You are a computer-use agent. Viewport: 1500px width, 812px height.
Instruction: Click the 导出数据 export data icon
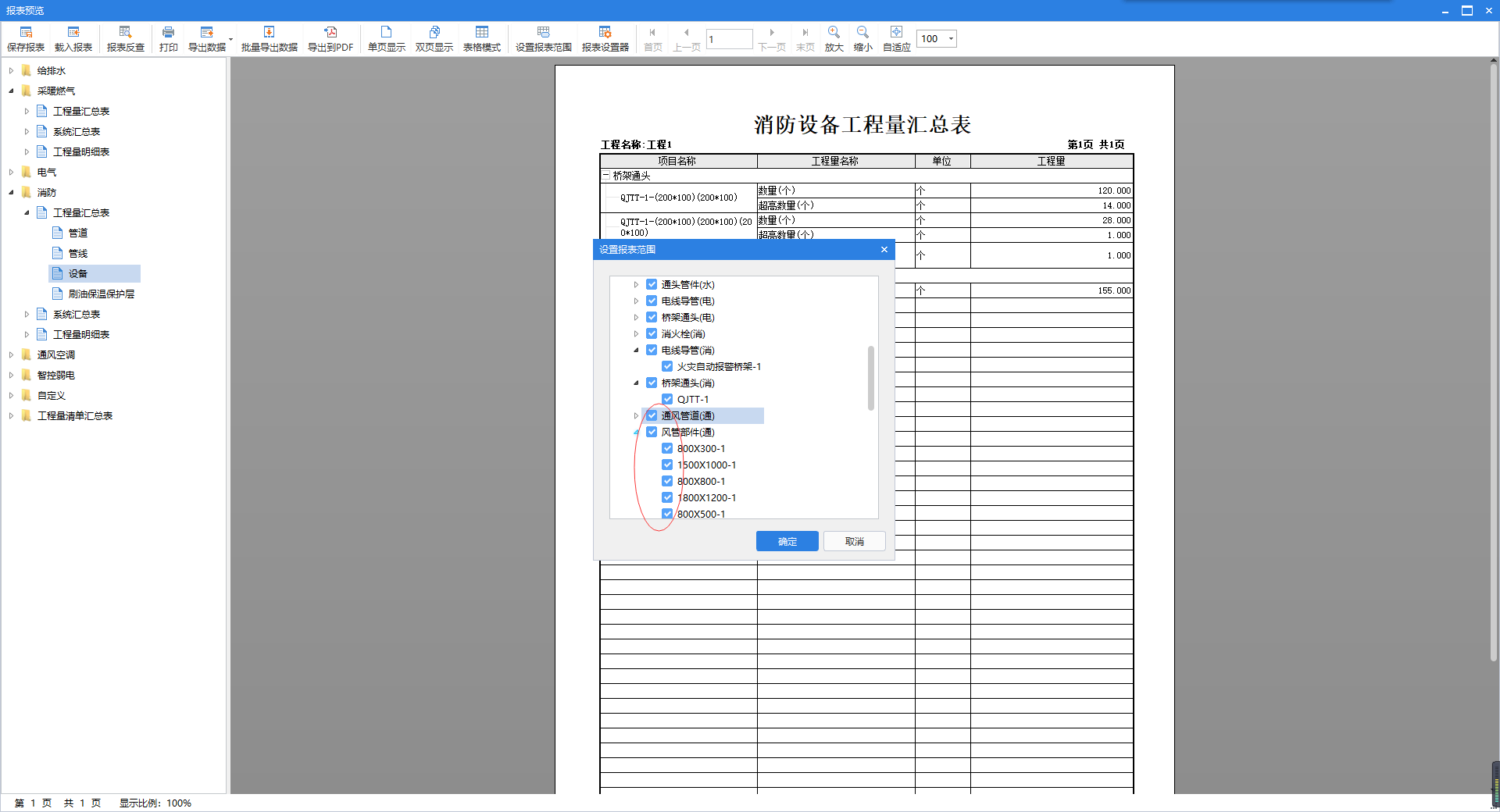click(206, 32)
